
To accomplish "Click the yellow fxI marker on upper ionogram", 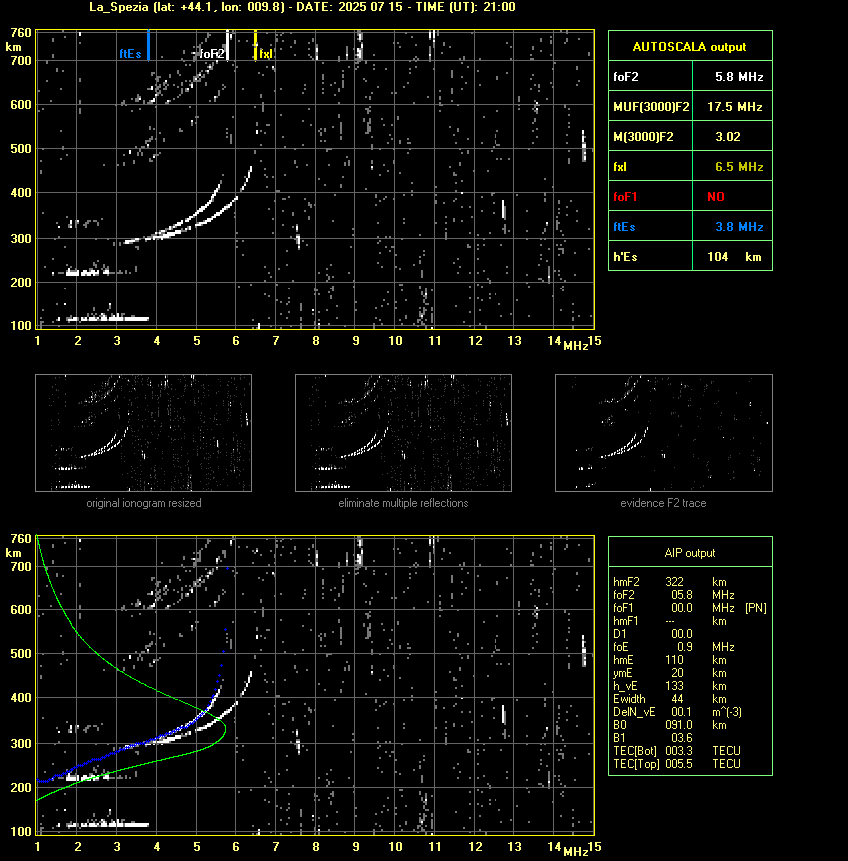I will (255, 45).
